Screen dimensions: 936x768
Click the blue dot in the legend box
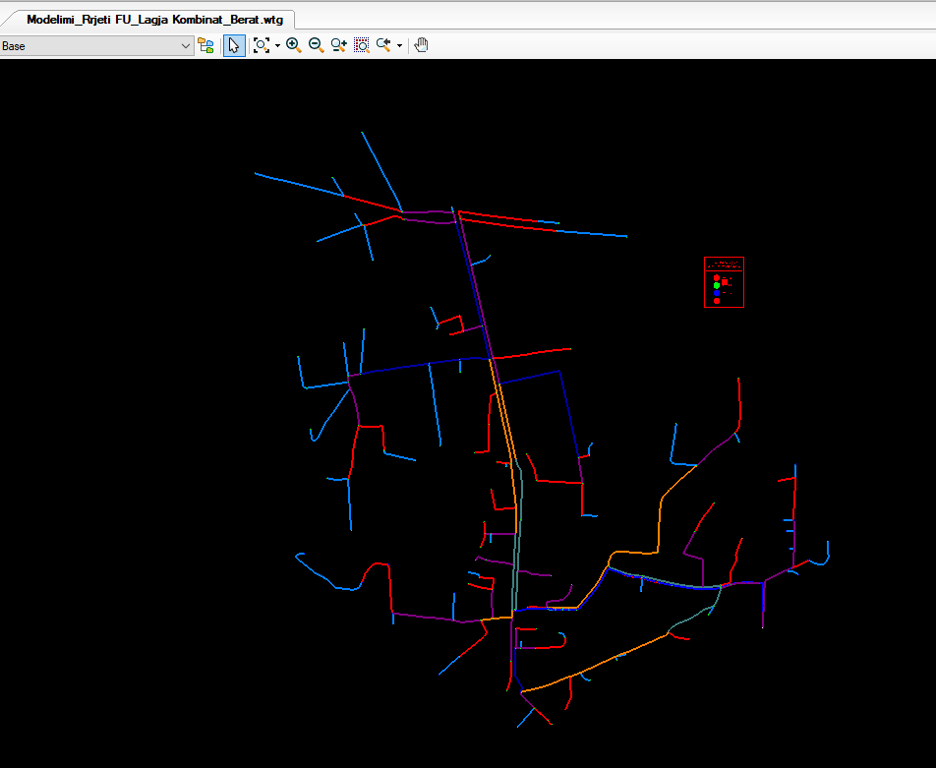(x=717, y=293)
